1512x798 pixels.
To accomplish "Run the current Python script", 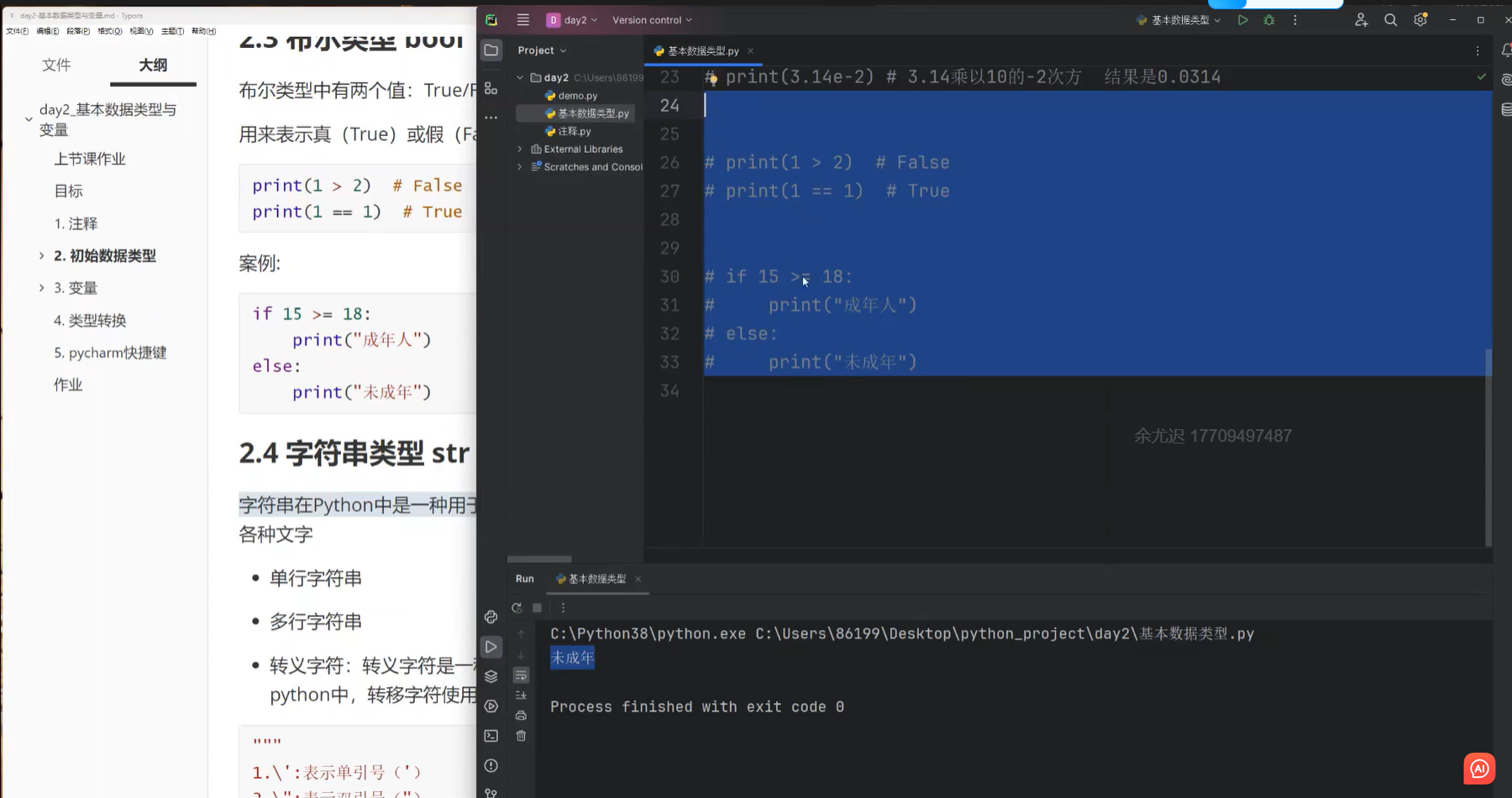I will click(1242, 19).
